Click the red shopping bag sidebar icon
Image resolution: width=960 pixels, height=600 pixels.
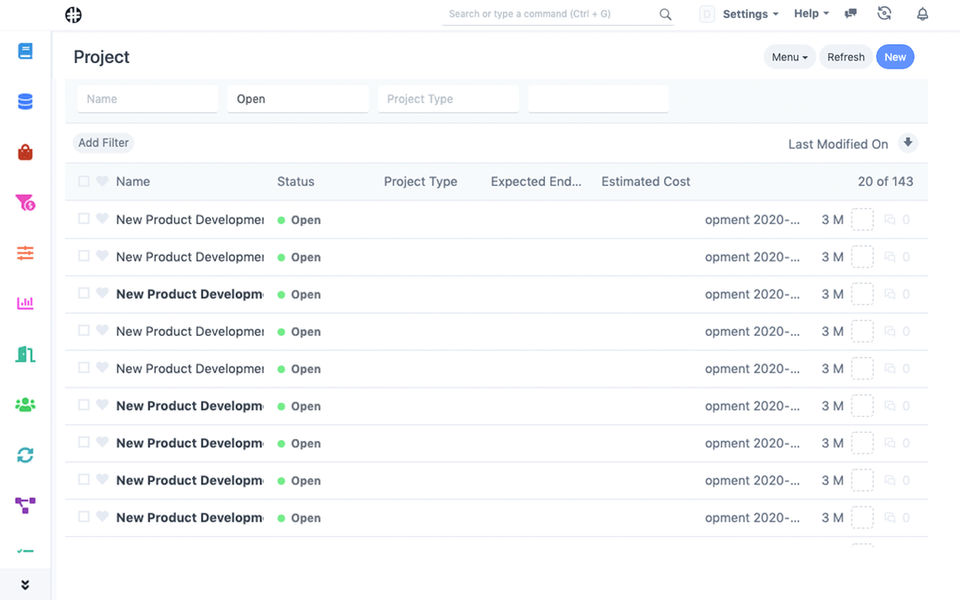pos(25,152)
